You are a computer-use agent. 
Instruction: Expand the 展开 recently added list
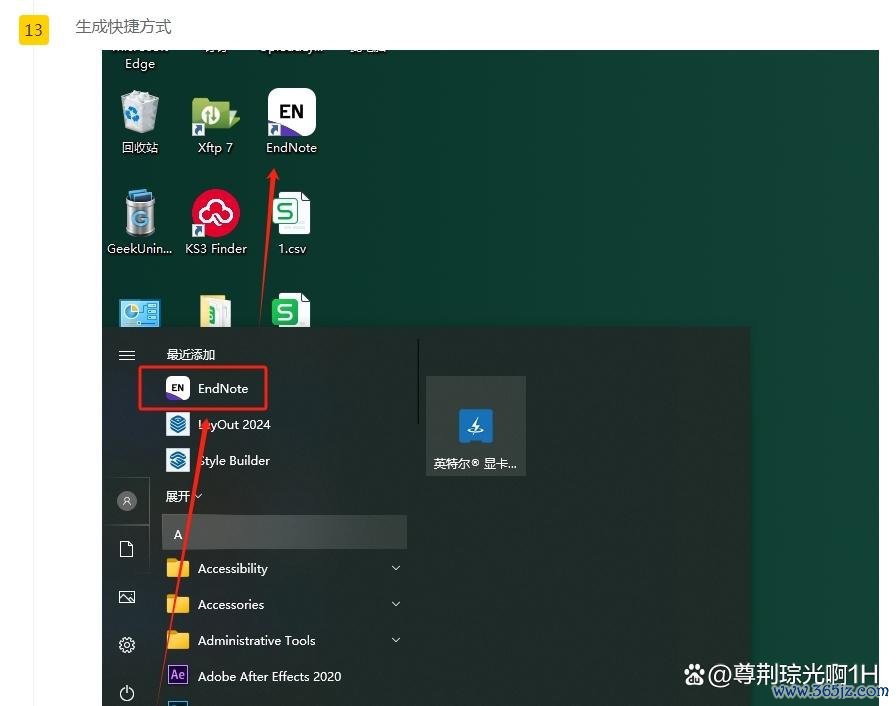(183, 496)
